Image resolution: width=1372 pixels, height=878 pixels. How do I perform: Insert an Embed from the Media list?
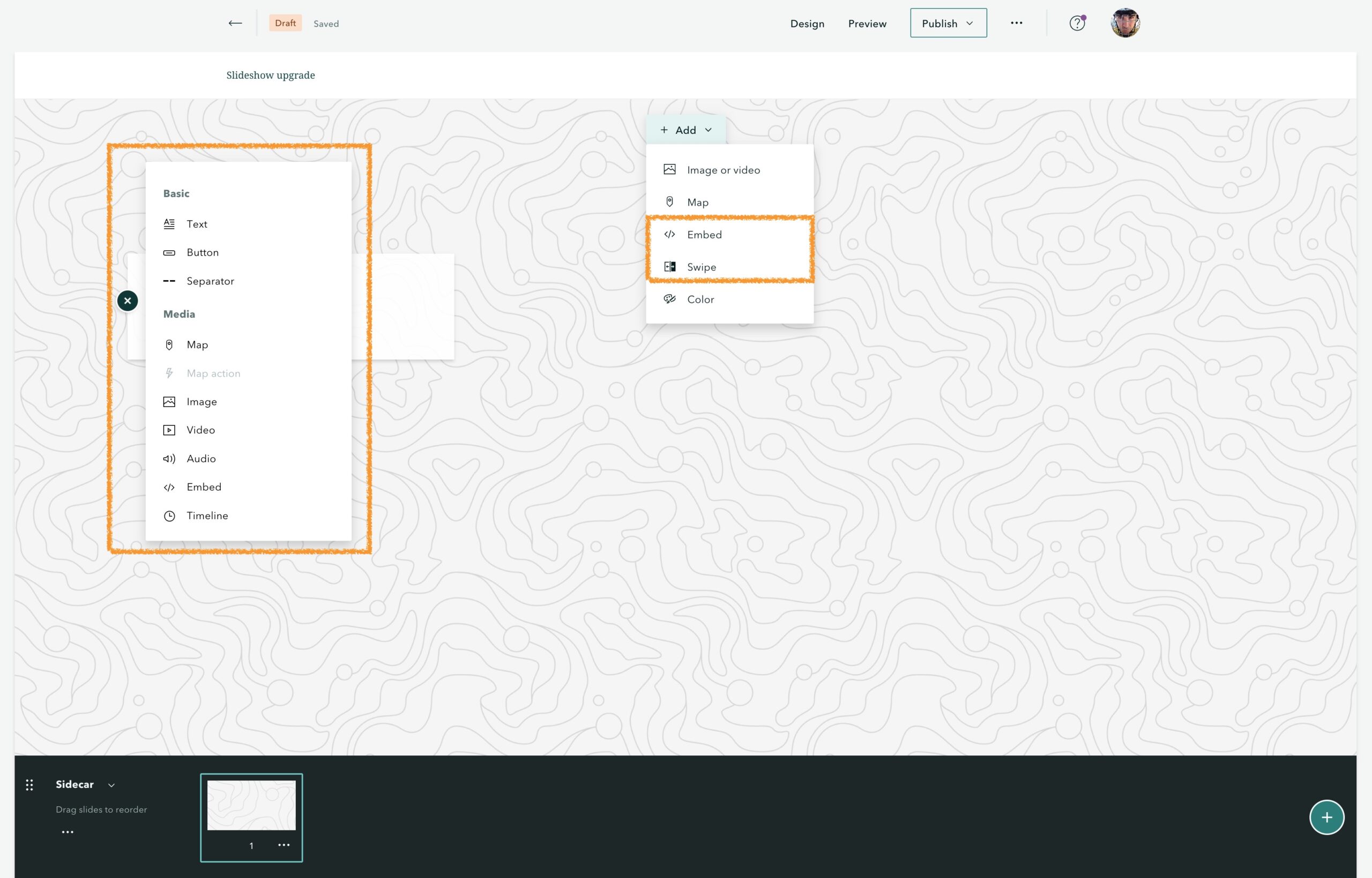204,486
